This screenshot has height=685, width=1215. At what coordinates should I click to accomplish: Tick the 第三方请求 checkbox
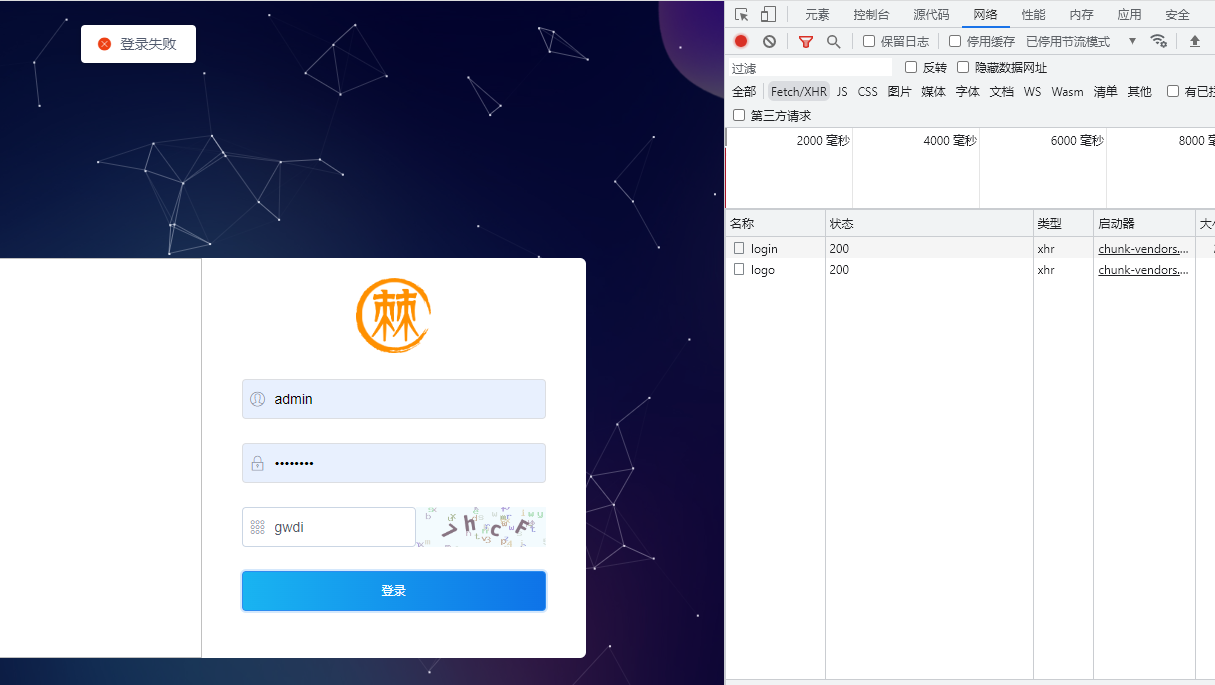tap(739, 115)
